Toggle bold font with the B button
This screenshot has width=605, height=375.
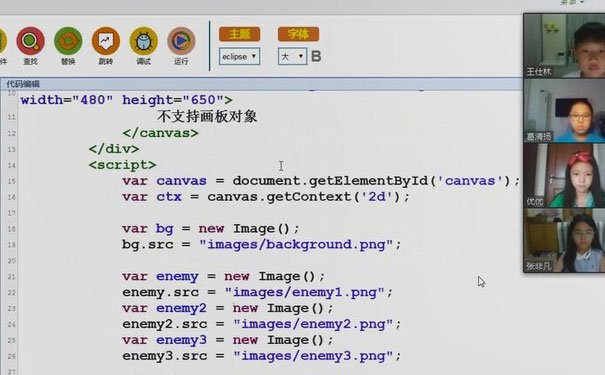[x=316, y=56]
